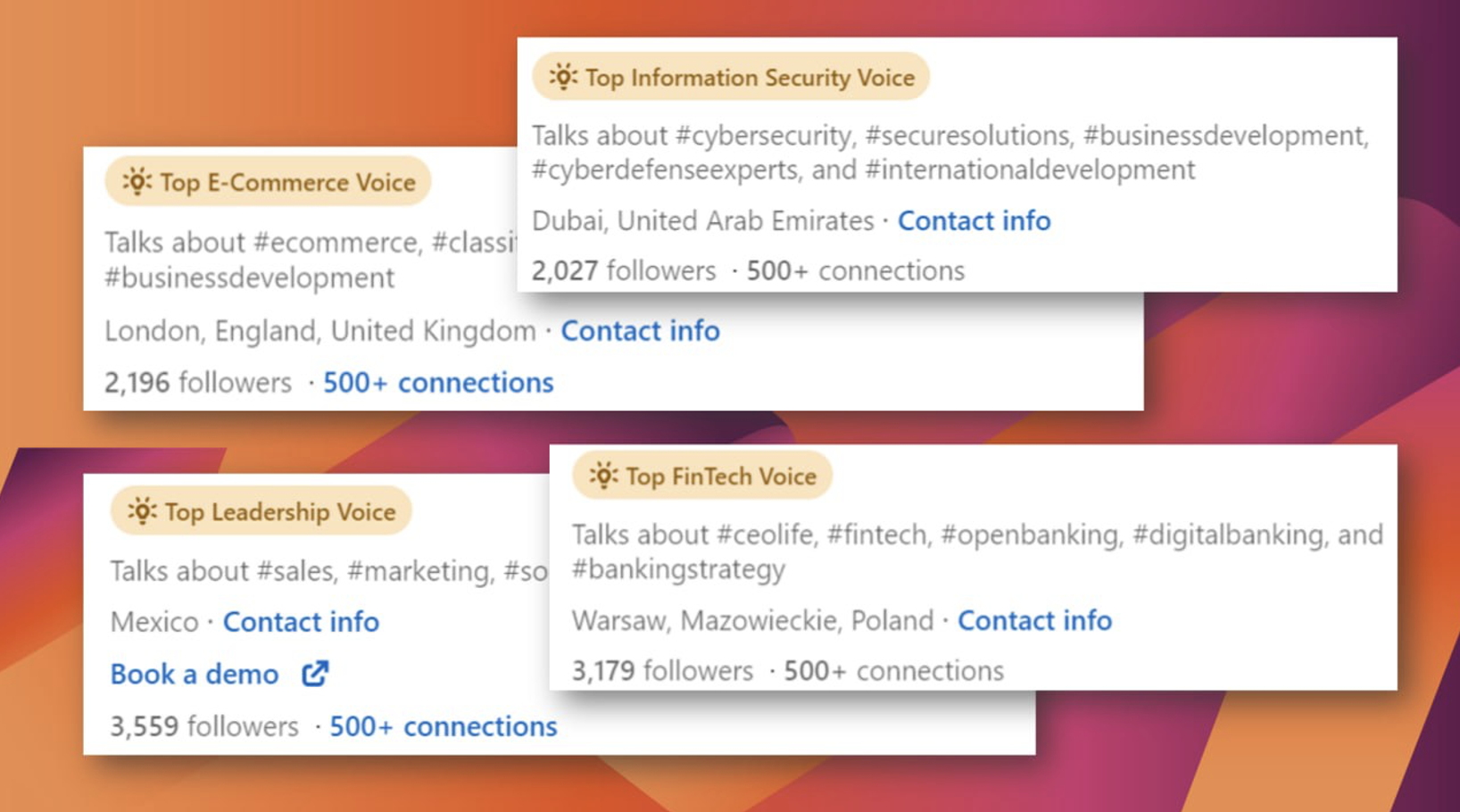Click the Top Information Security Voice lightbulb icon
Image resolution: width=1460 pixels, height=812 pixels.
563,77
